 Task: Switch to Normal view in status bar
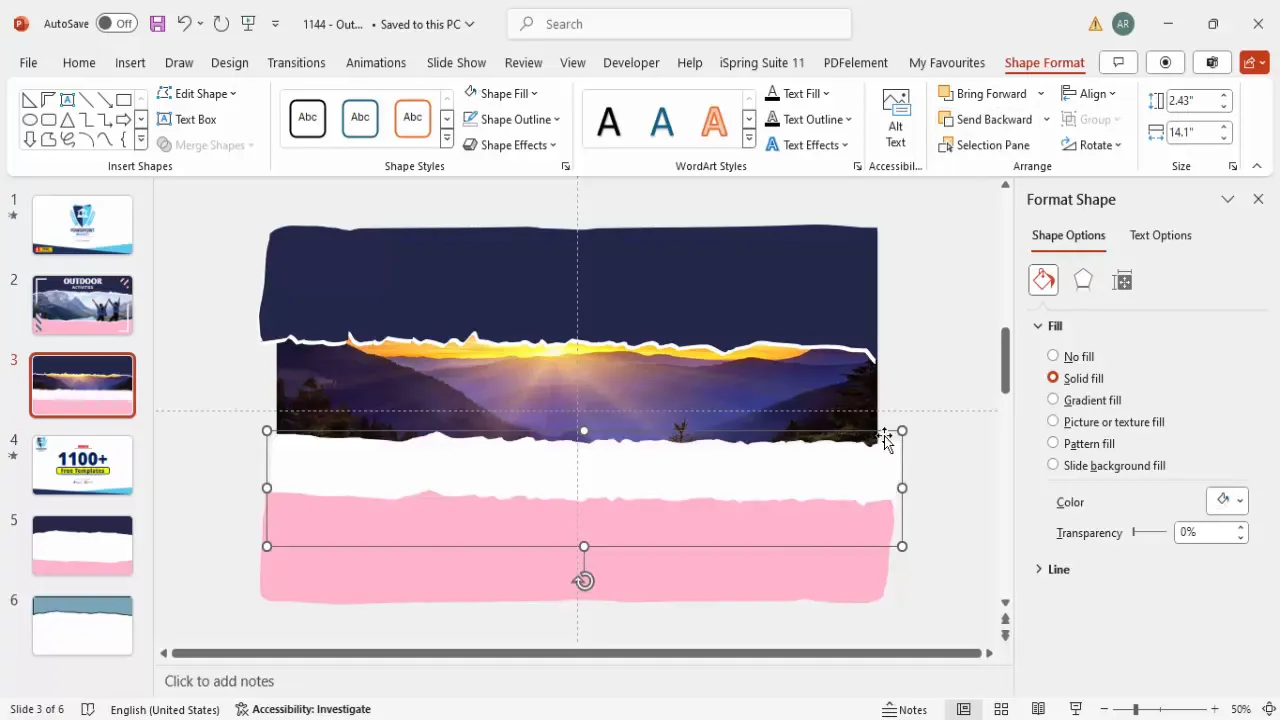coord(963,709)
